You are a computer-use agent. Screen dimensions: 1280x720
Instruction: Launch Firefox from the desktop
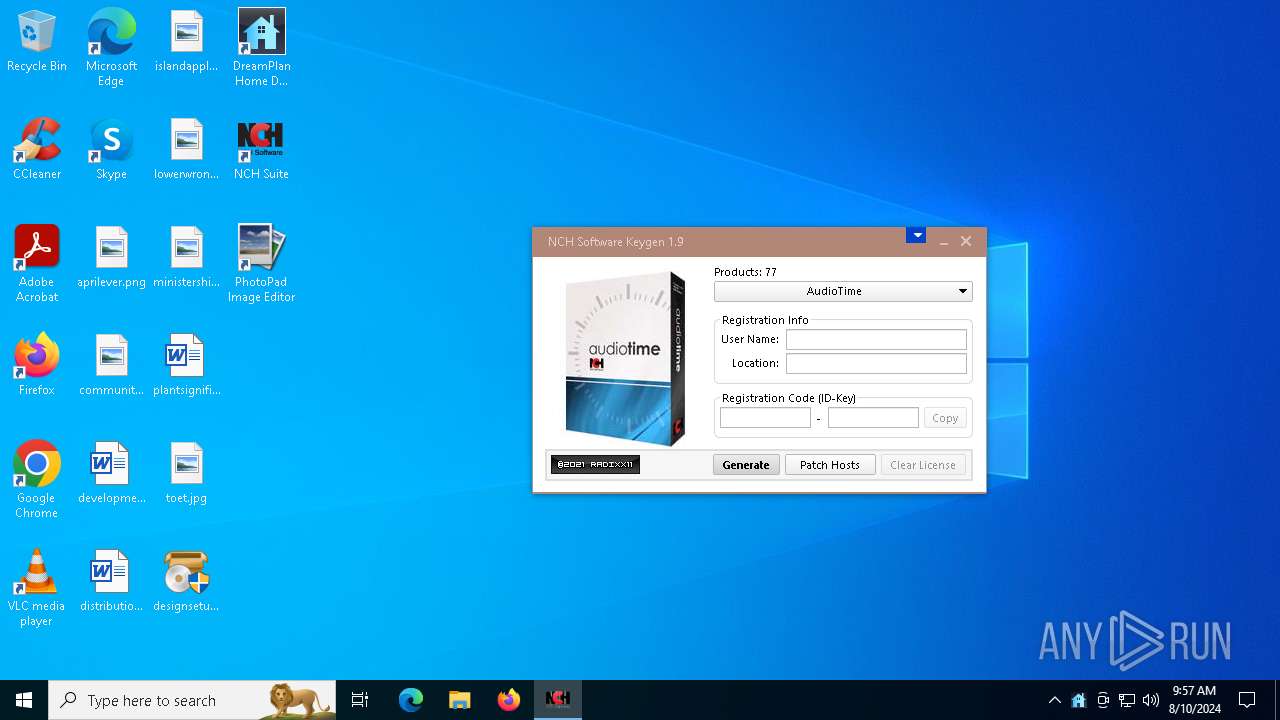click(37, 366)
